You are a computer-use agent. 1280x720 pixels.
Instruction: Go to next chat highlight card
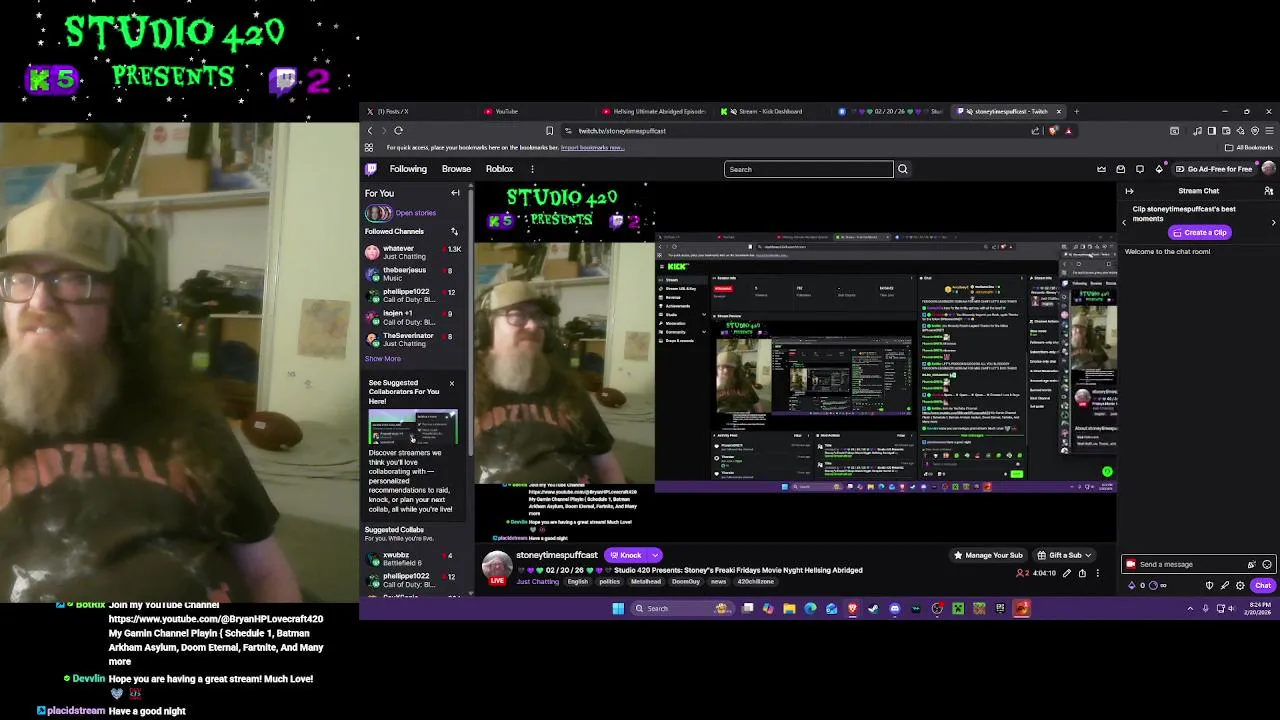1273,222
